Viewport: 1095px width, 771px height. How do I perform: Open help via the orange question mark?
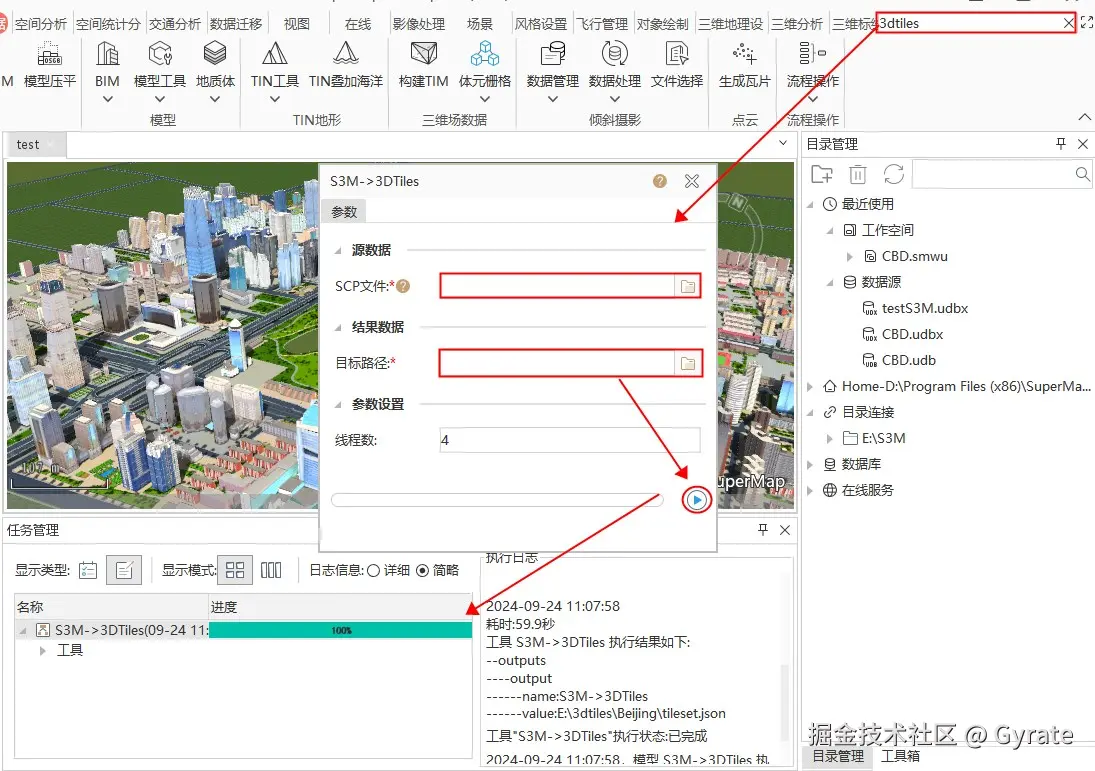click(659, 181)
